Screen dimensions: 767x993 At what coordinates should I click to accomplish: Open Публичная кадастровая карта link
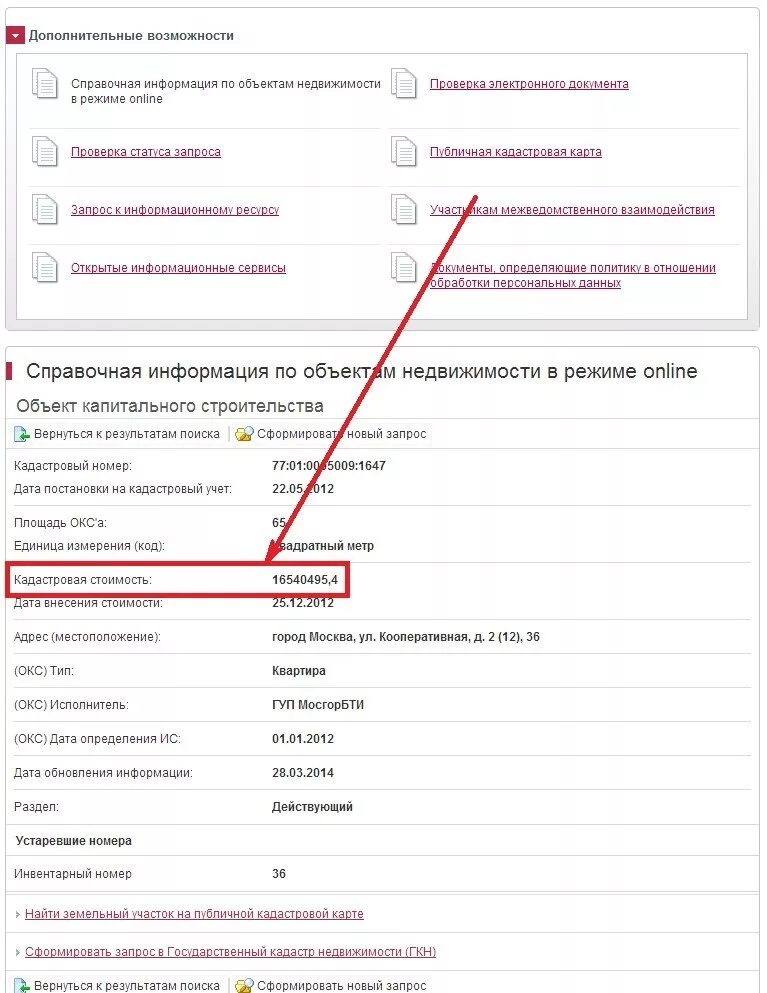[516, 152]
